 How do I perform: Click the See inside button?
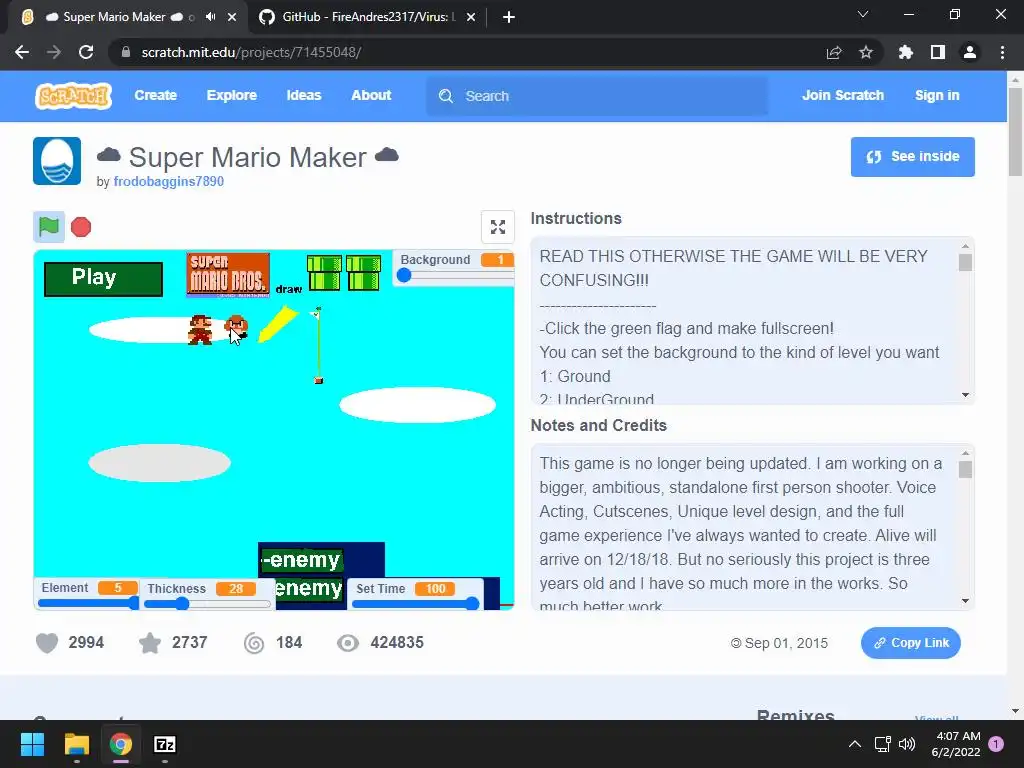click(x=912, y=157)
